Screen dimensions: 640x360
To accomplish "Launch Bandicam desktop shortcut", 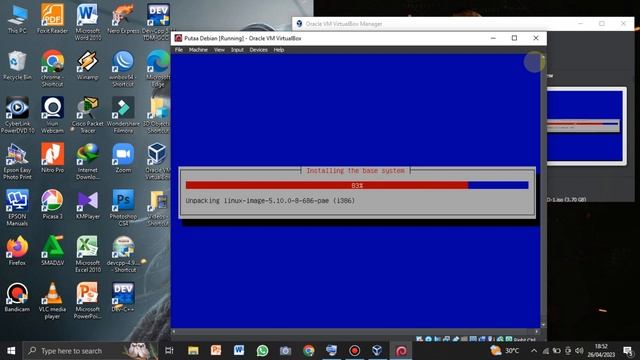I will (x=17, y=298).
